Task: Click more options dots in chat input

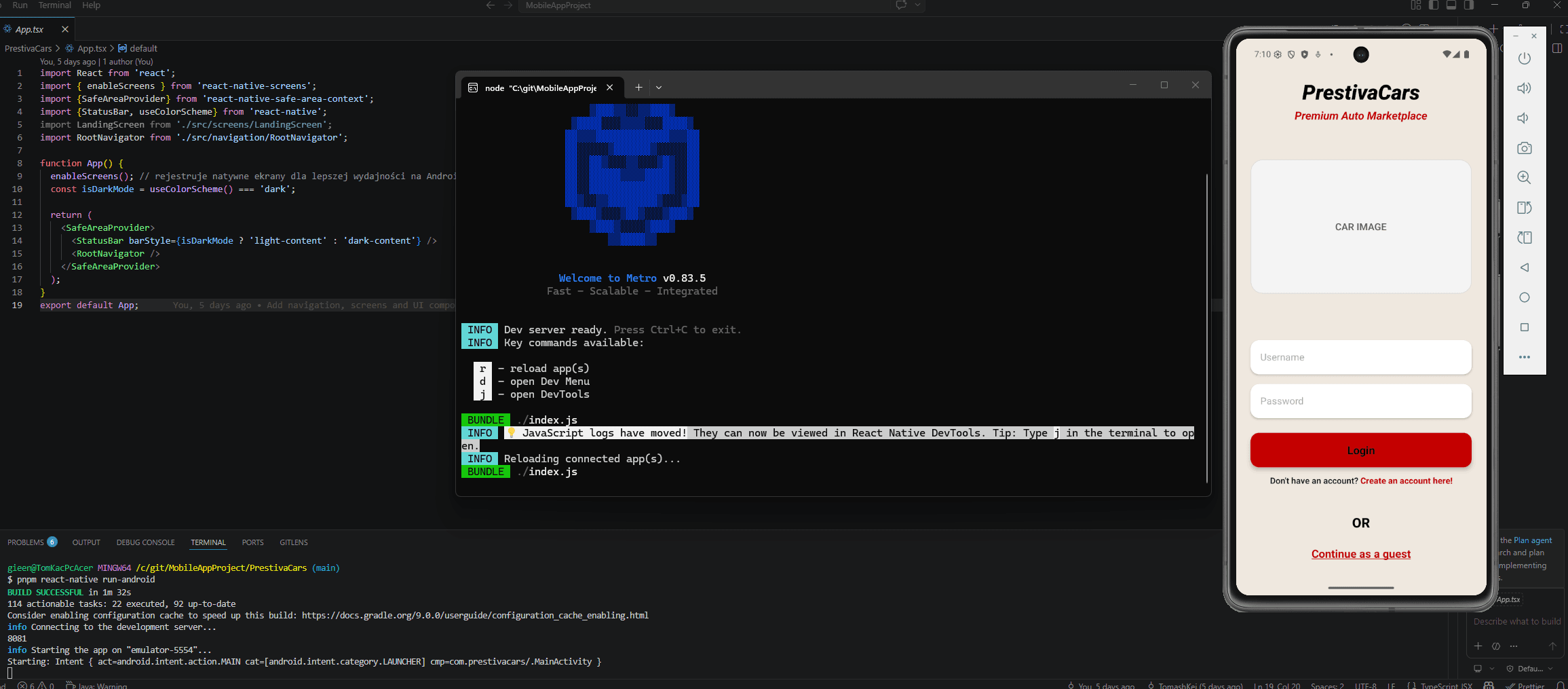Action: [1514, 646]
